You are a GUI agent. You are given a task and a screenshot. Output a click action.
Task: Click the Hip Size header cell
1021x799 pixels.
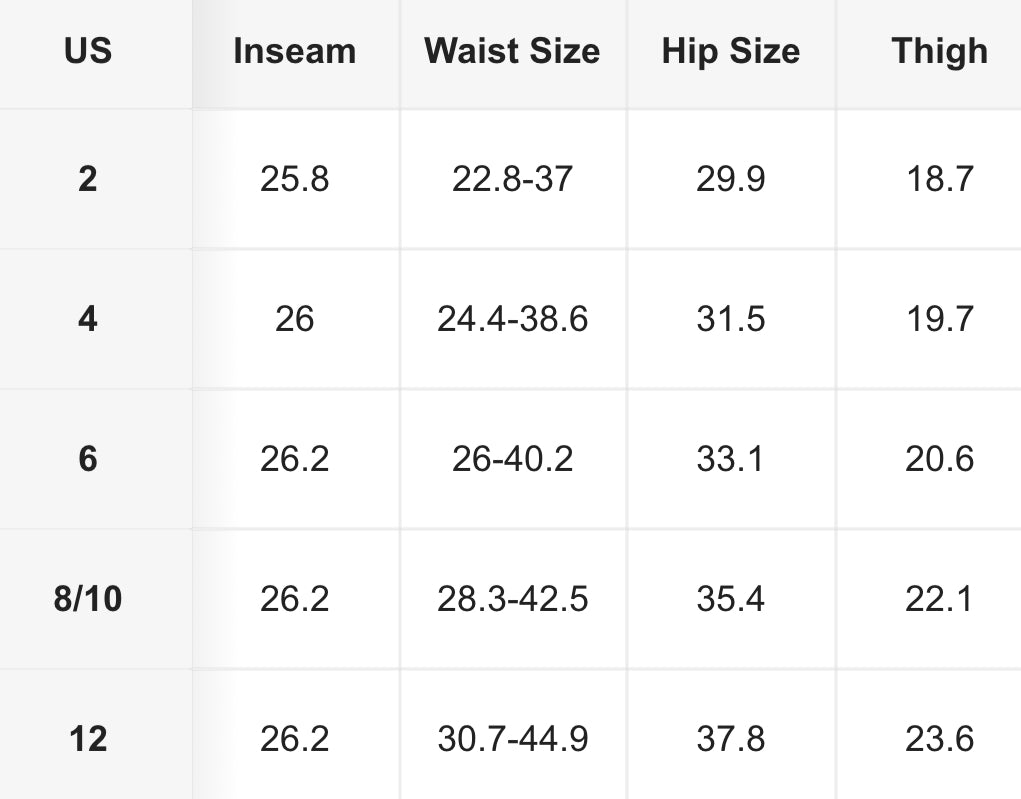coord(730,51)
